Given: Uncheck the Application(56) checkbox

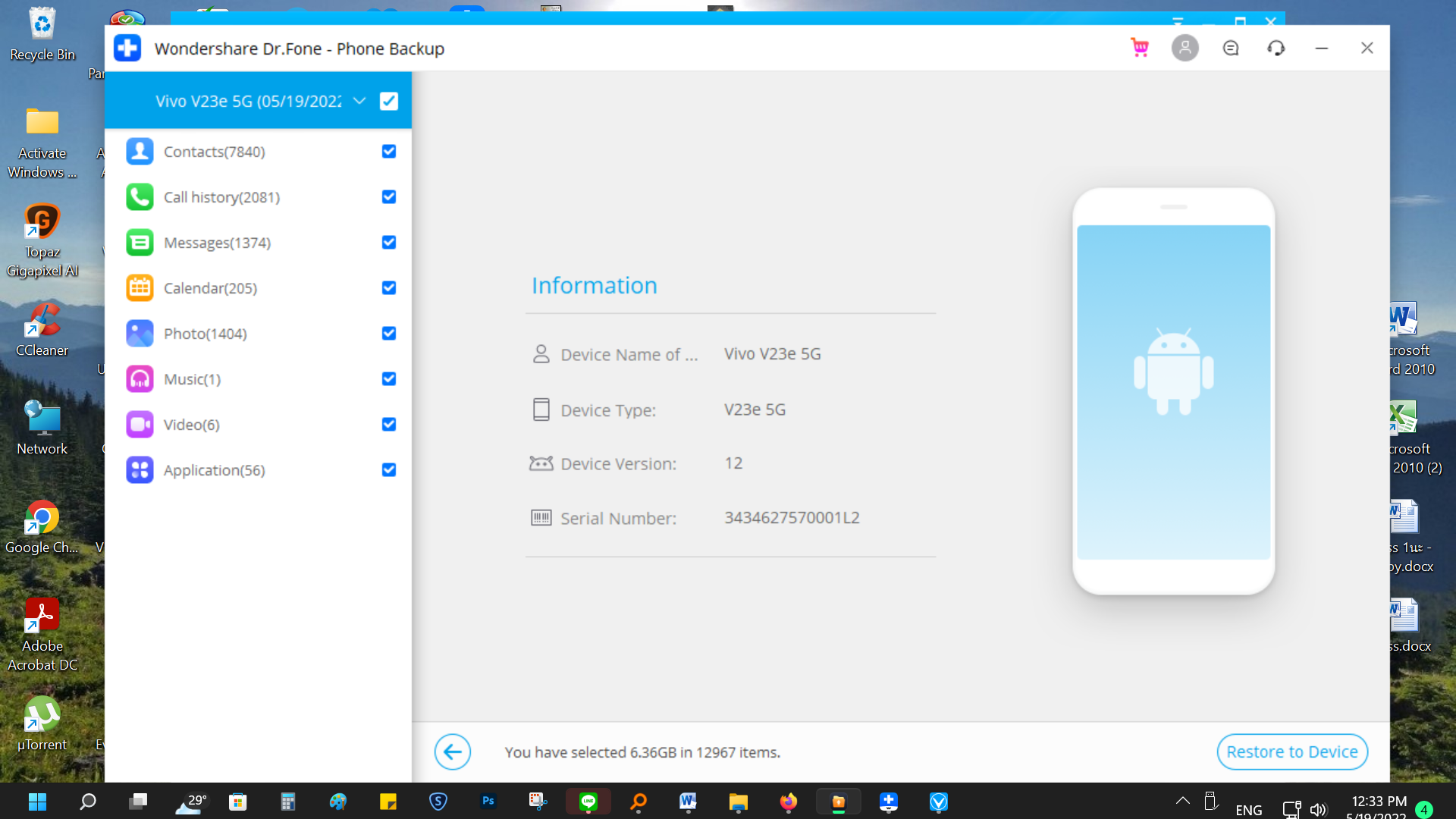Looking at the screenshot, I should (x=389, y=470).
